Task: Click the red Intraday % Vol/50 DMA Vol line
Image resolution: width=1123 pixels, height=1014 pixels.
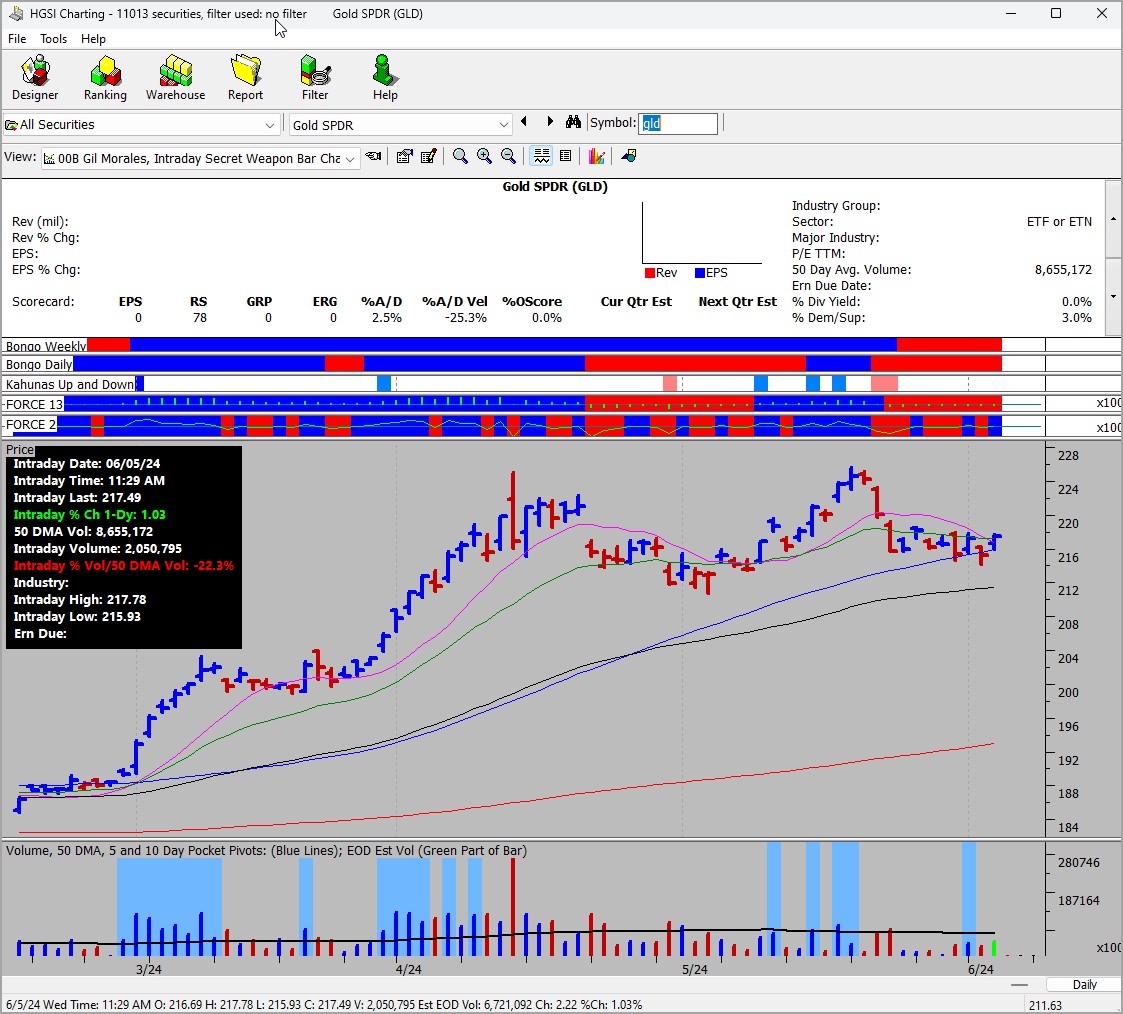Action: pos(124,566)
